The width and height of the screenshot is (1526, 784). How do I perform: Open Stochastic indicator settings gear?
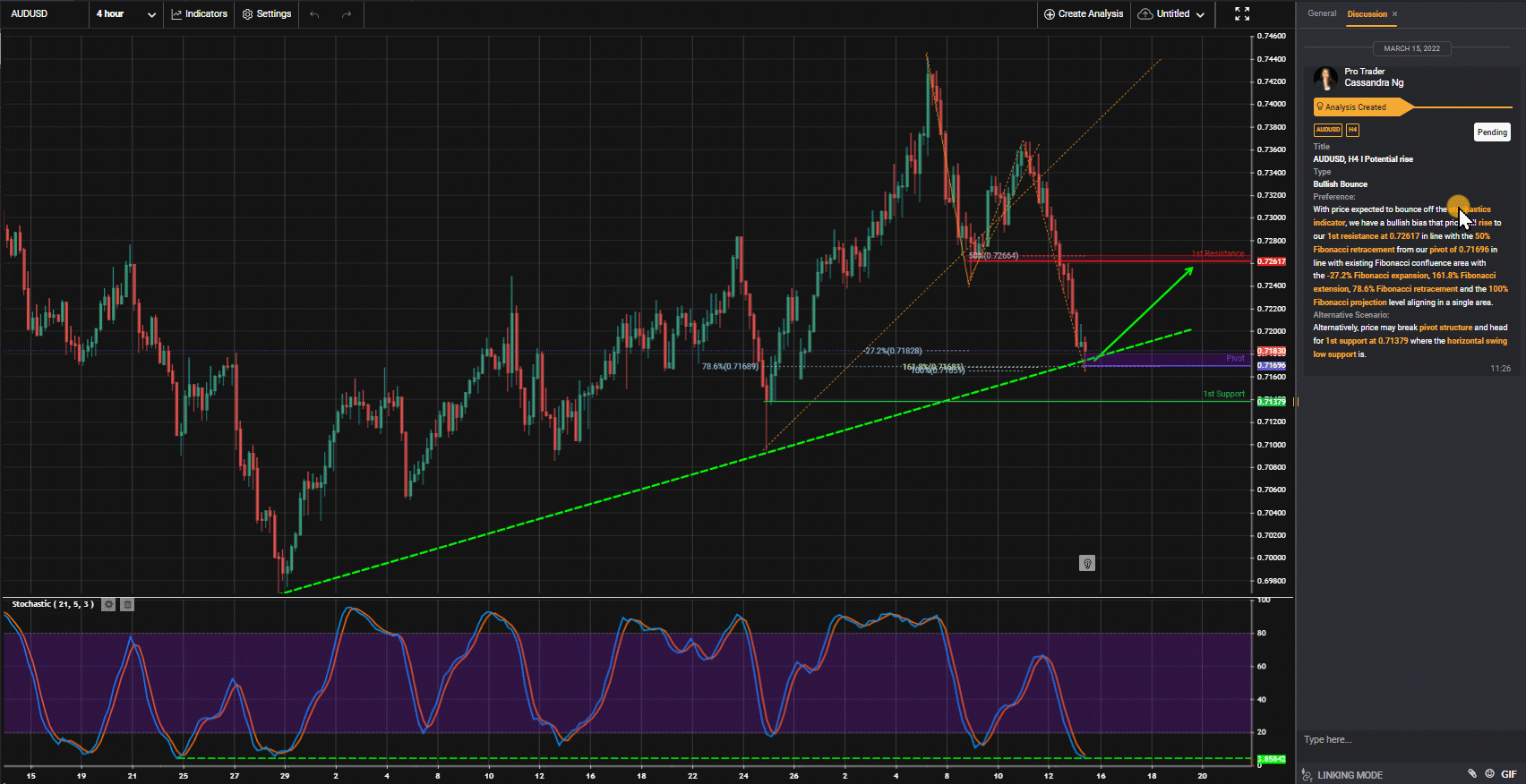coord(108,604)
